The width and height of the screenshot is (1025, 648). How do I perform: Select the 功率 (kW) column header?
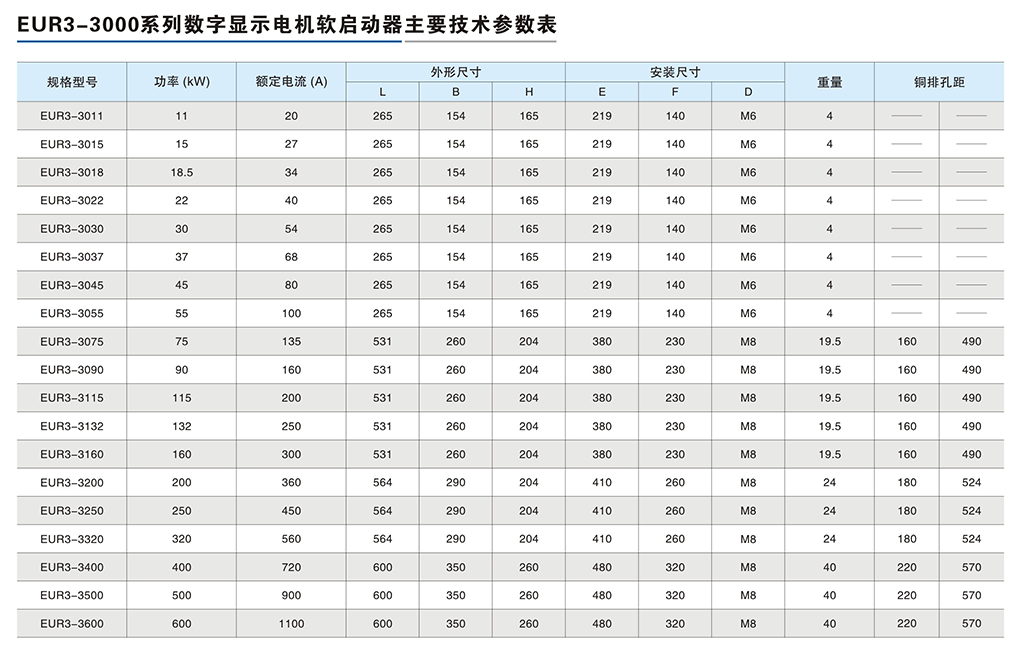pyautogui.click(x=180, y=81)
